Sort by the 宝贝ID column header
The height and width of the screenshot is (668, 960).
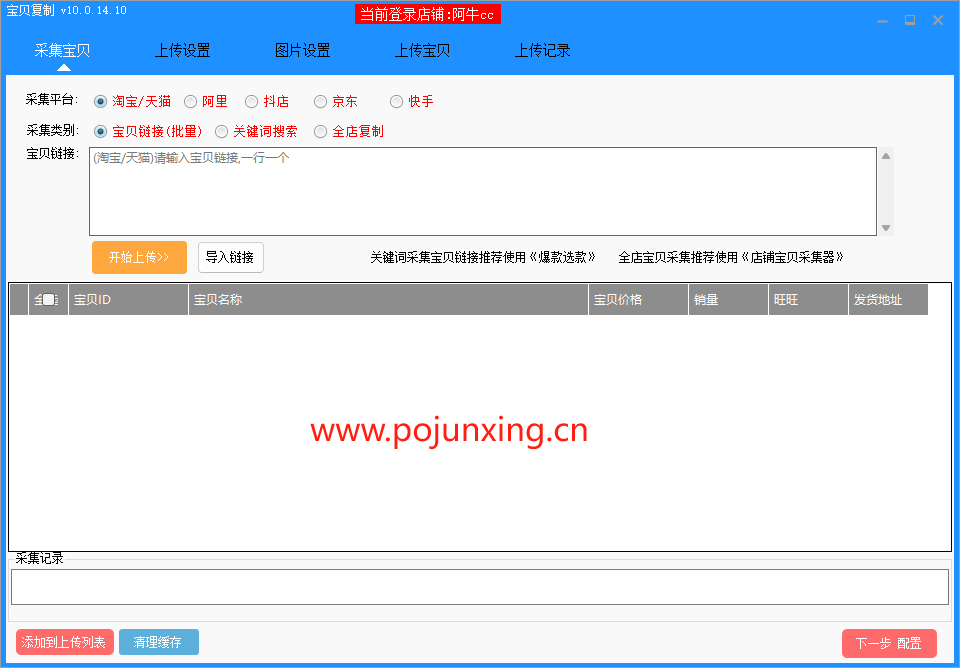coord(129,299)
